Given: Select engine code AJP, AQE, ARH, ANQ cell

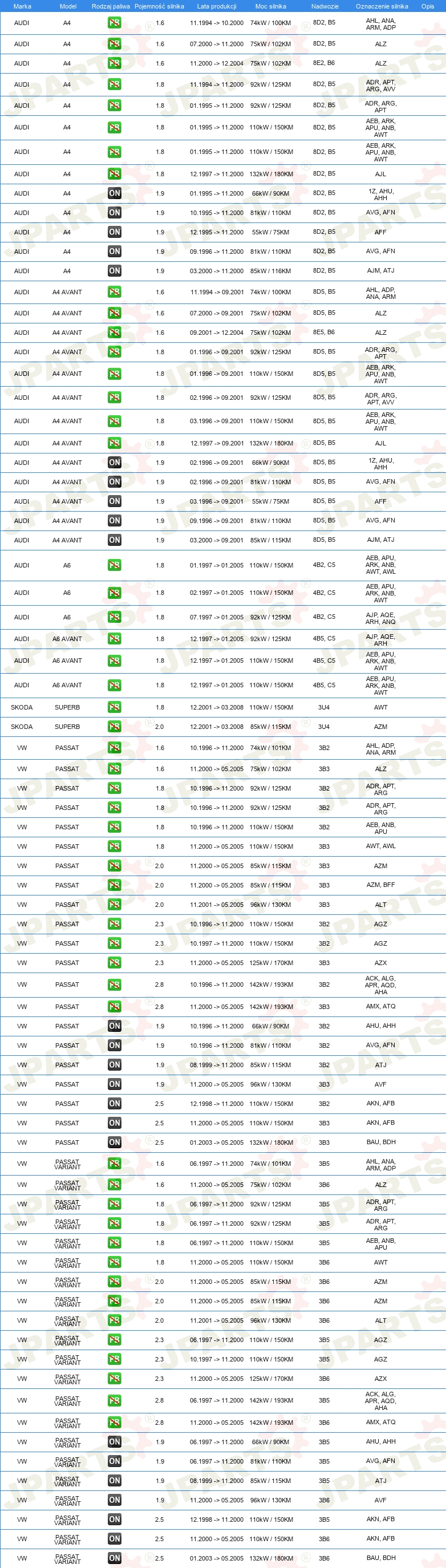Looking at the screenshot, I should [381, 617].
